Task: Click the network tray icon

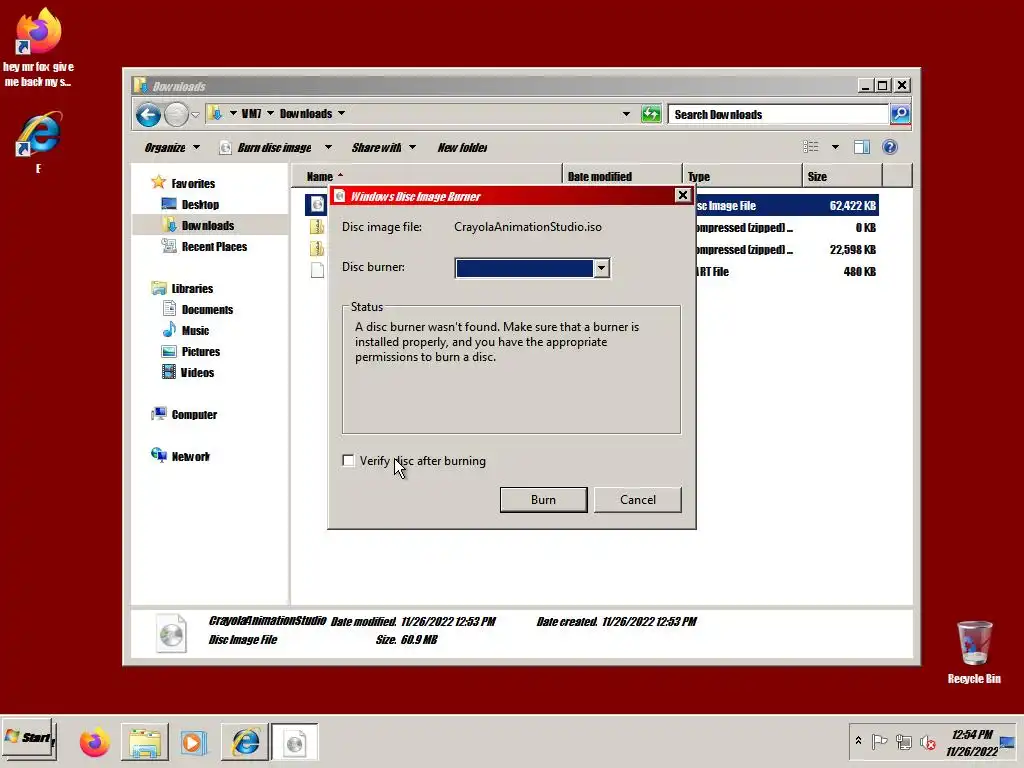Action: 904,742
